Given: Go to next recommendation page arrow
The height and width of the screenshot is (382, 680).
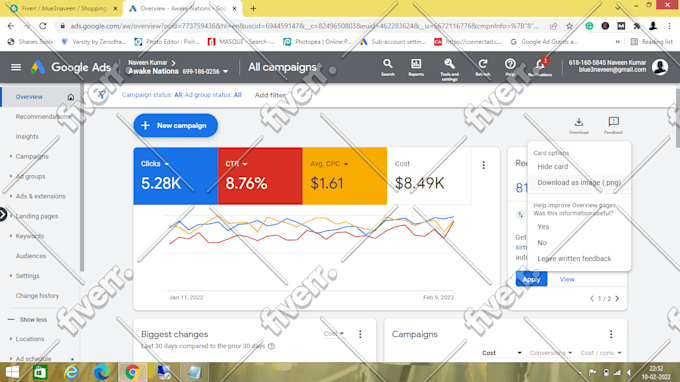Looking at the screenshot, I should click(x=617, y=298).
